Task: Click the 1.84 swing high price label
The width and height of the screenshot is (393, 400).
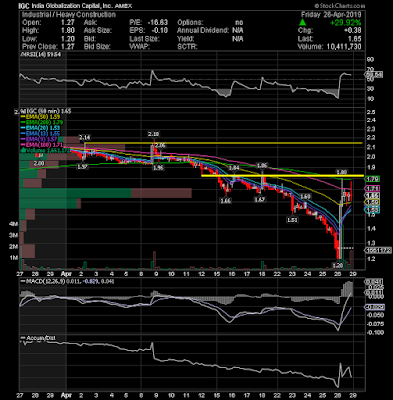Action: coord(234,168)
